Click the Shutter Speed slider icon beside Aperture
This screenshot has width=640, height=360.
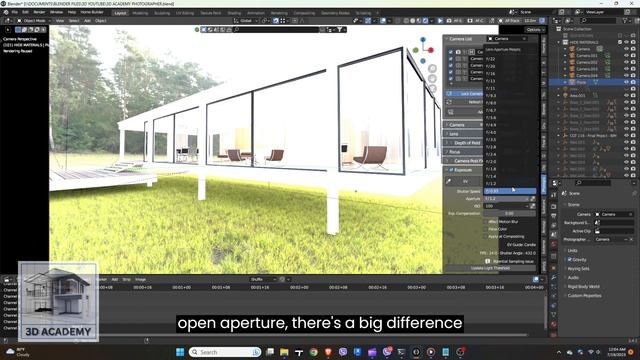point(533,199)
